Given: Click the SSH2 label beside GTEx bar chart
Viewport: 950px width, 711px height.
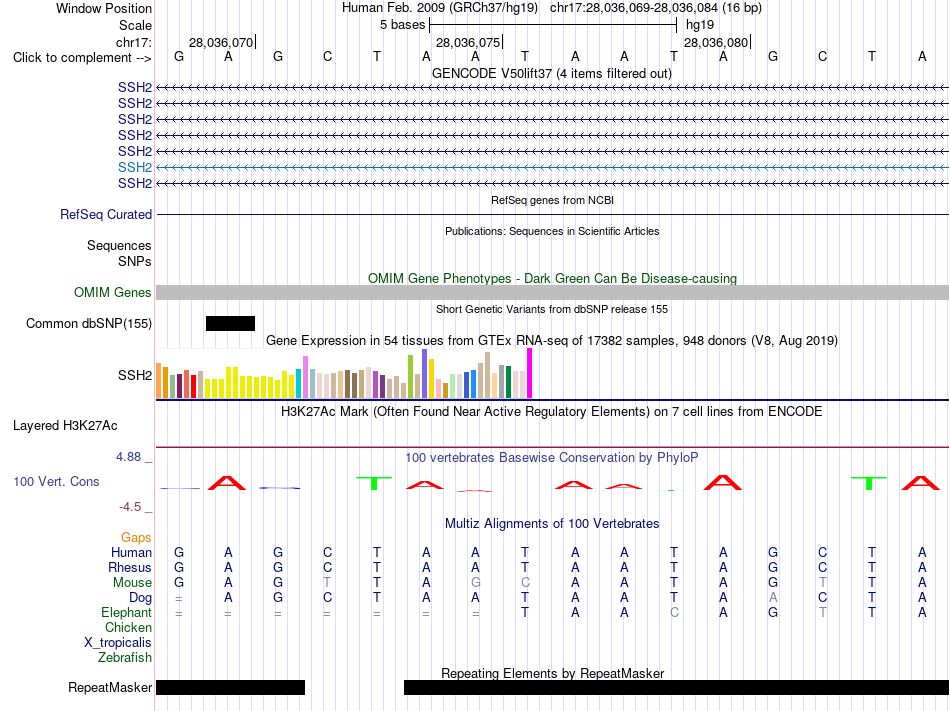Looking at the screenshot, I should [x=135, y=375].
